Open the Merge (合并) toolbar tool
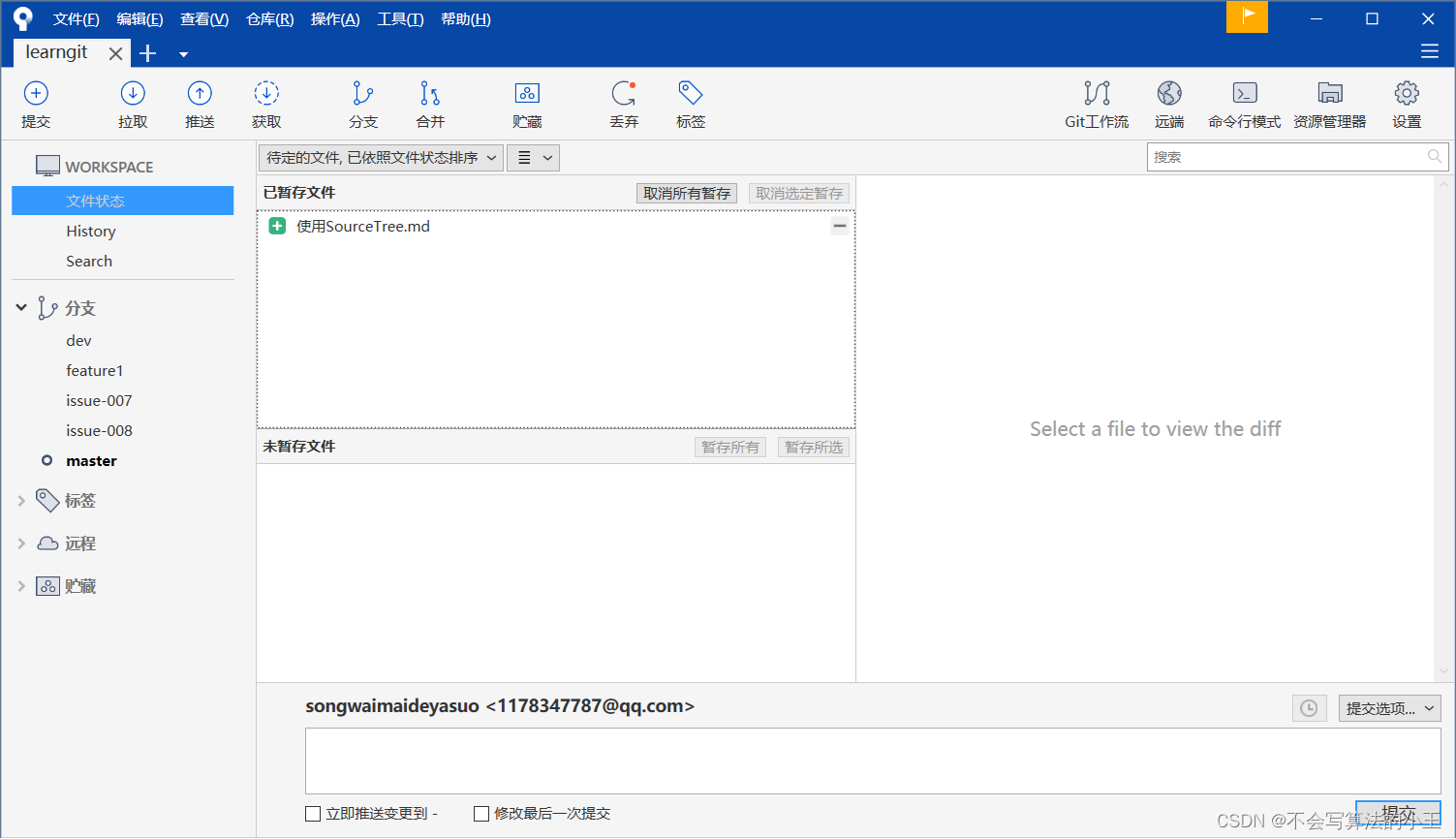 click(x=430, y=104)
